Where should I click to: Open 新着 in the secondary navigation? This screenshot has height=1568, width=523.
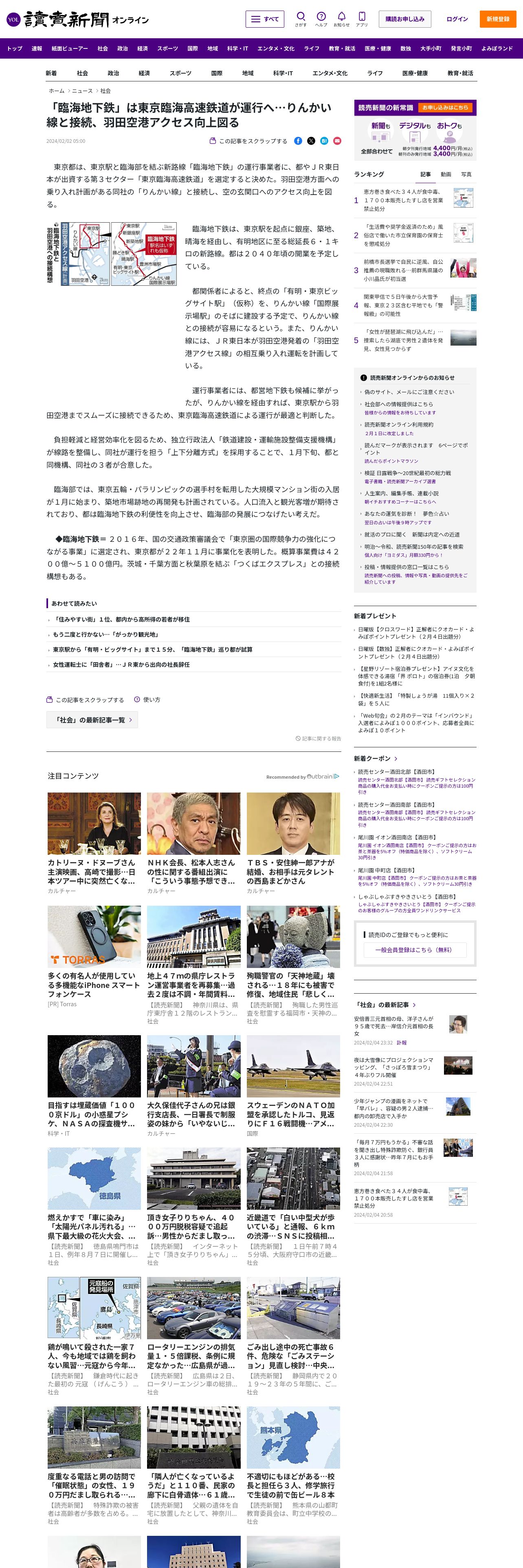click(51, 73)
